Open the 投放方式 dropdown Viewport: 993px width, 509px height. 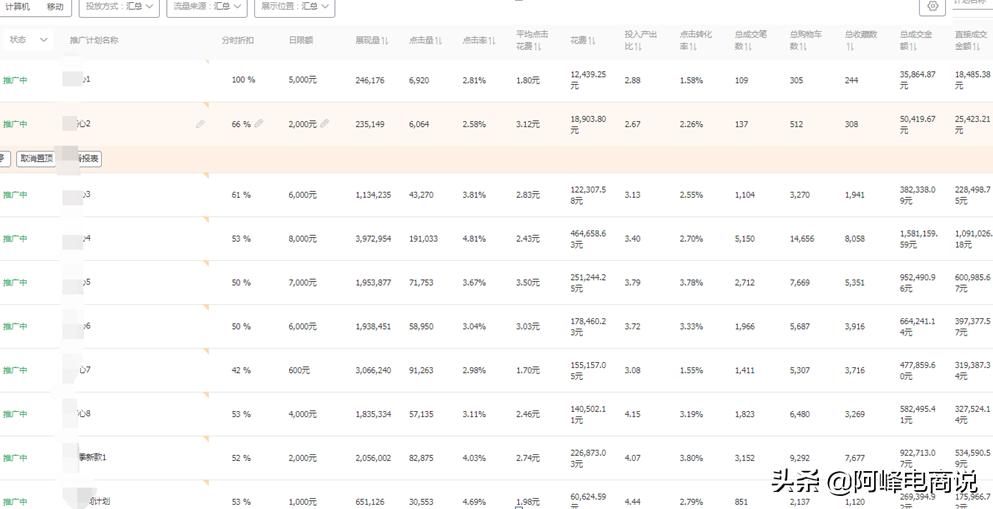(119, 6)
